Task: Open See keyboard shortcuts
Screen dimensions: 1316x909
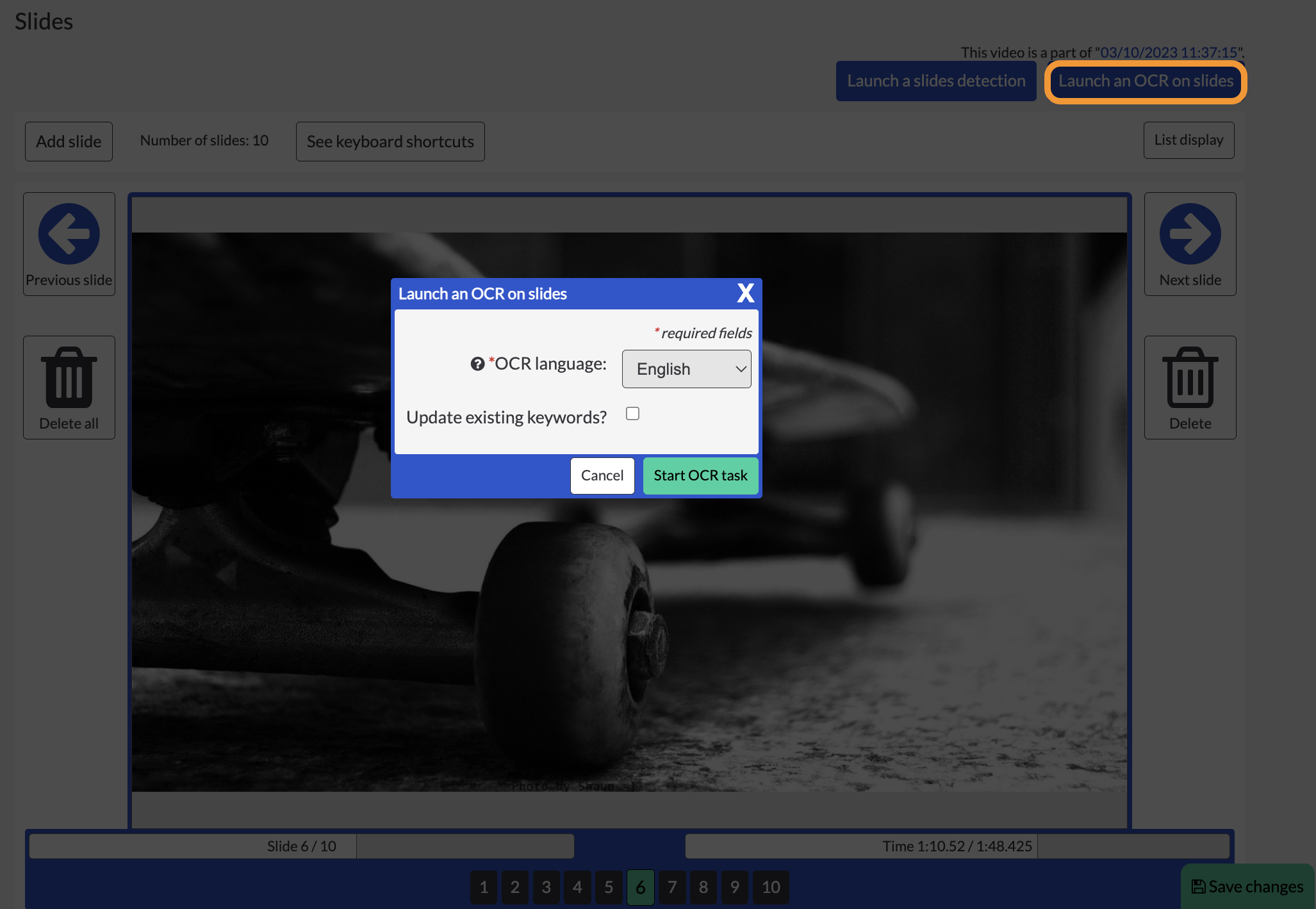Action: [390, 142]
